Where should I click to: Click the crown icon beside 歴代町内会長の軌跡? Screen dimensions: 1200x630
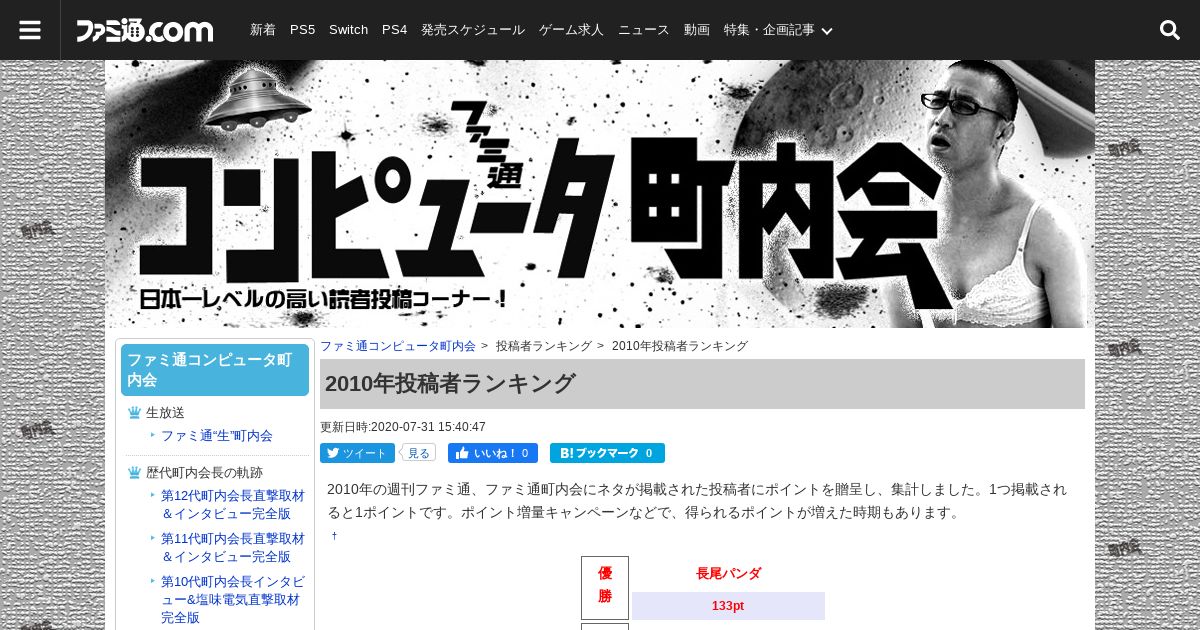click(x=134, y=472)
